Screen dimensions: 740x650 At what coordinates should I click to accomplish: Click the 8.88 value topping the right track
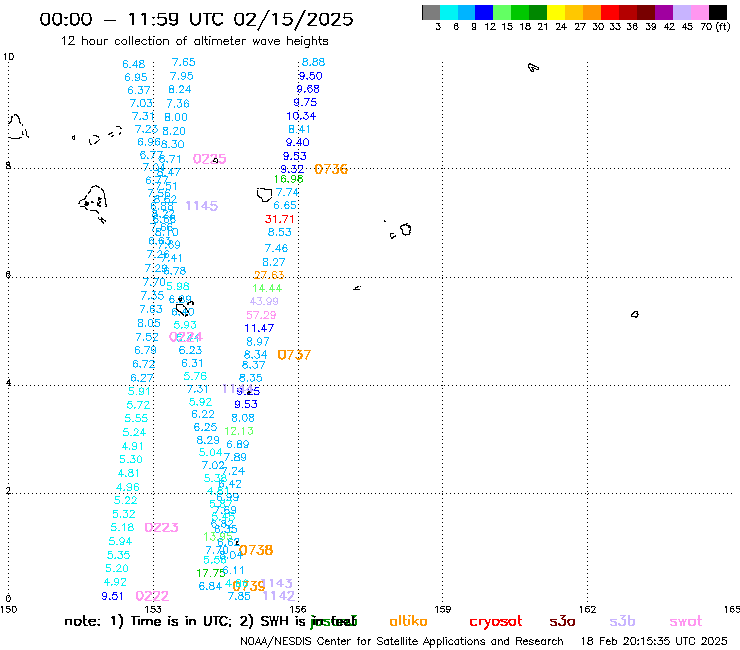(313, 62)
